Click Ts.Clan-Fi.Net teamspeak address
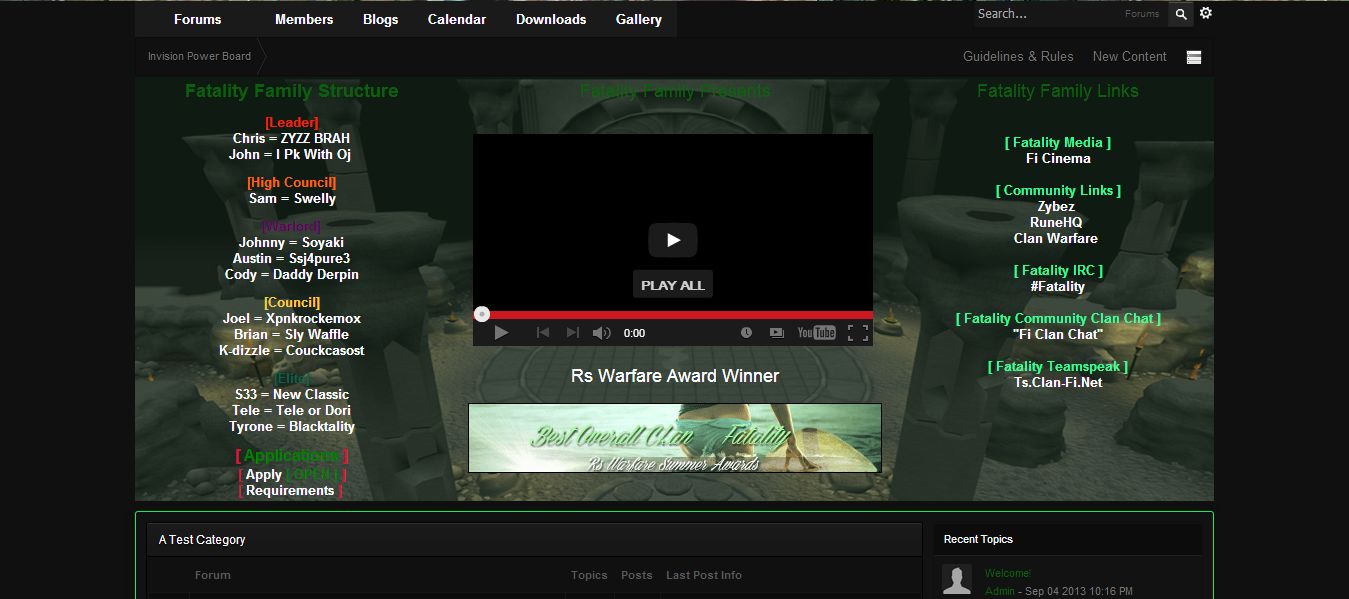This screenshot has width=1349, height=599. click(1057, 382)
